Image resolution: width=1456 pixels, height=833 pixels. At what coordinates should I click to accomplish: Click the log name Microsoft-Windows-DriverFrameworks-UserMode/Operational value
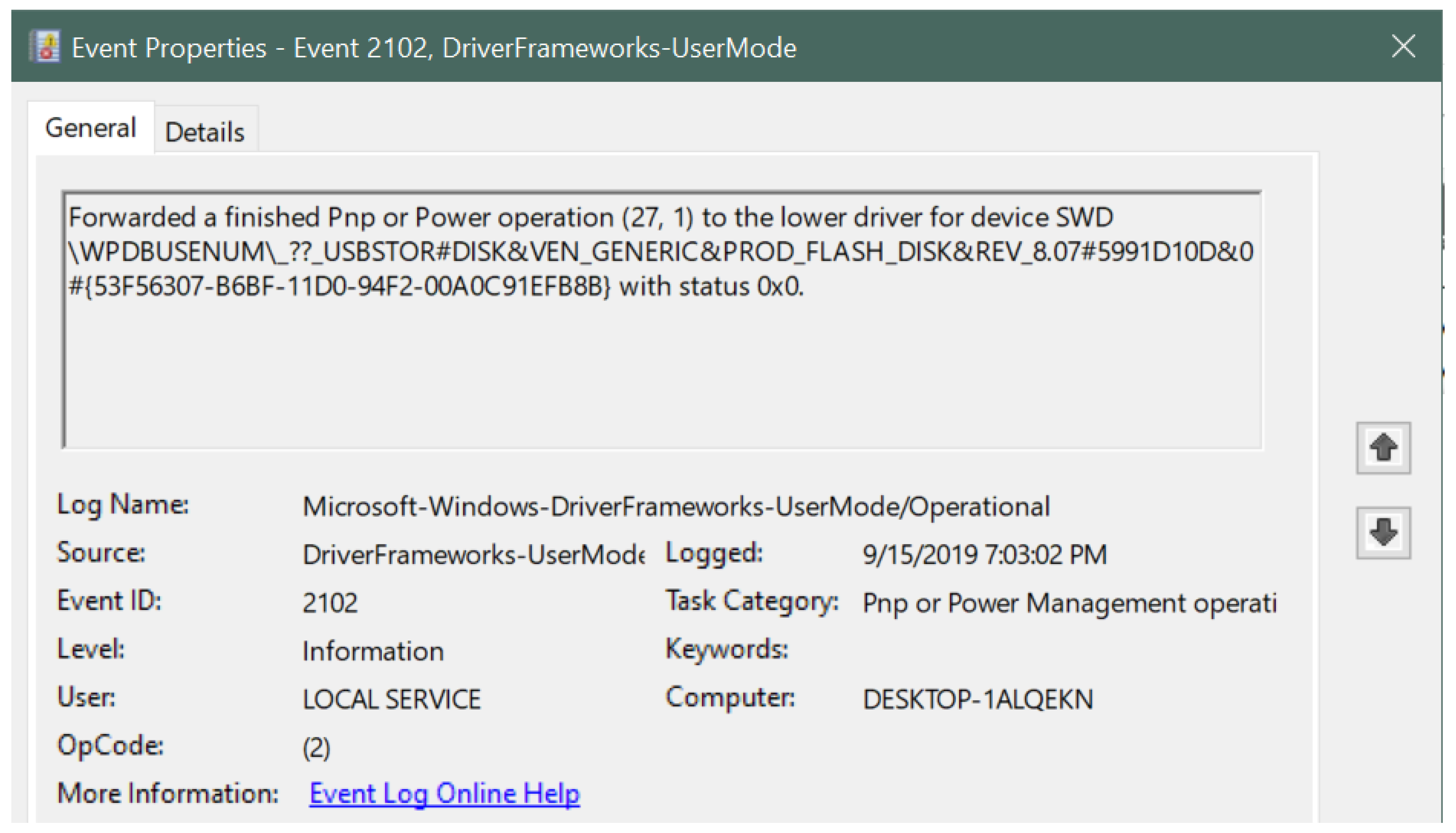pos(676,506)
